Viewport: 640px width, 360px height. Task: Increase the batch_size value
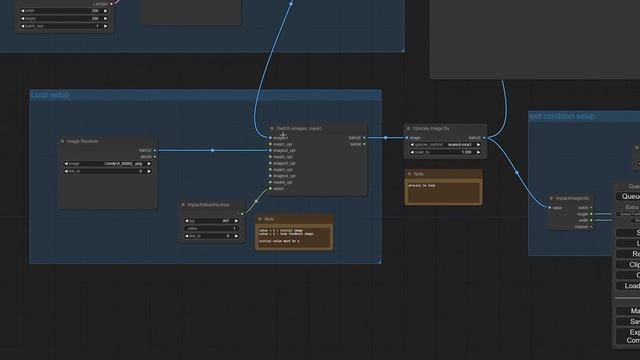coord(106,26)
